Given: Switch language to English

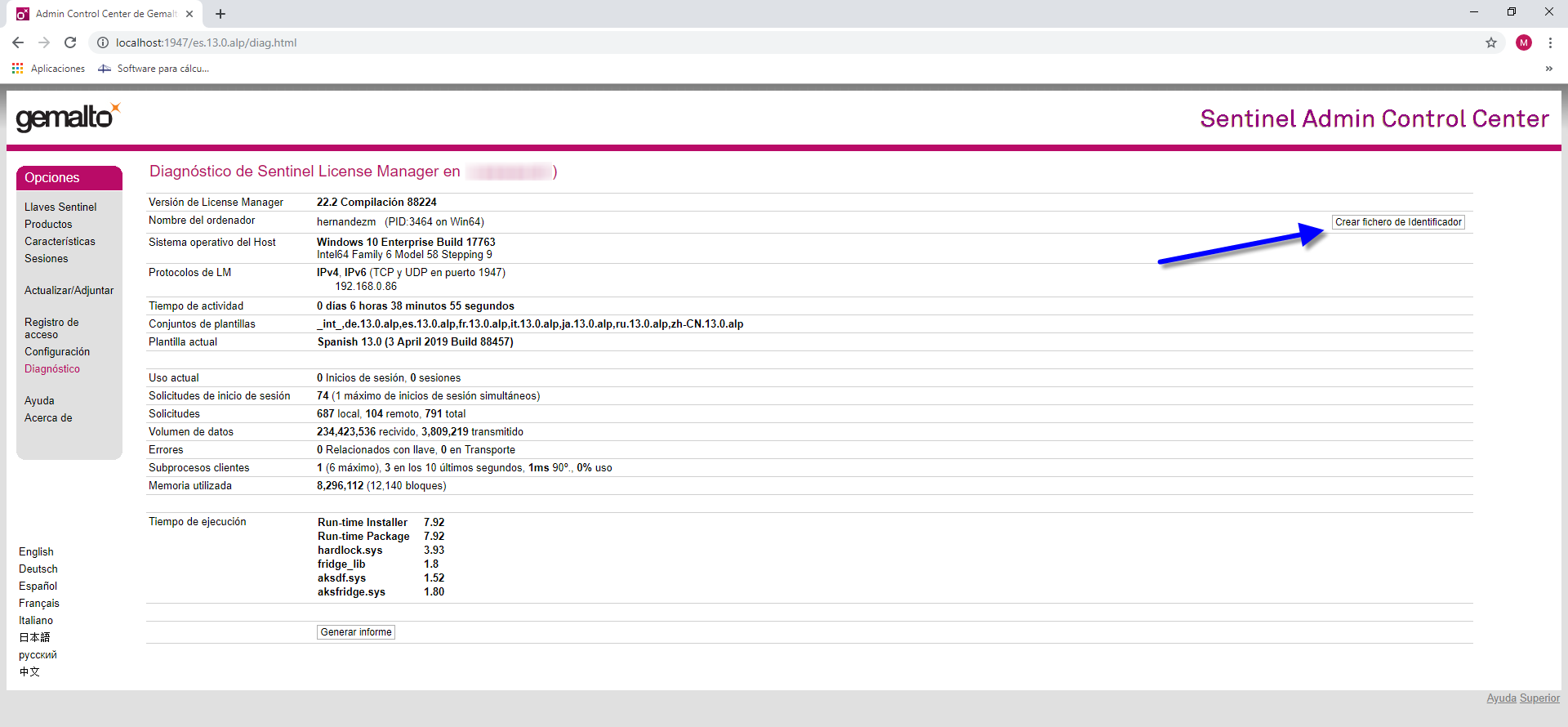Looking at the screenshot, I should 36,552.
